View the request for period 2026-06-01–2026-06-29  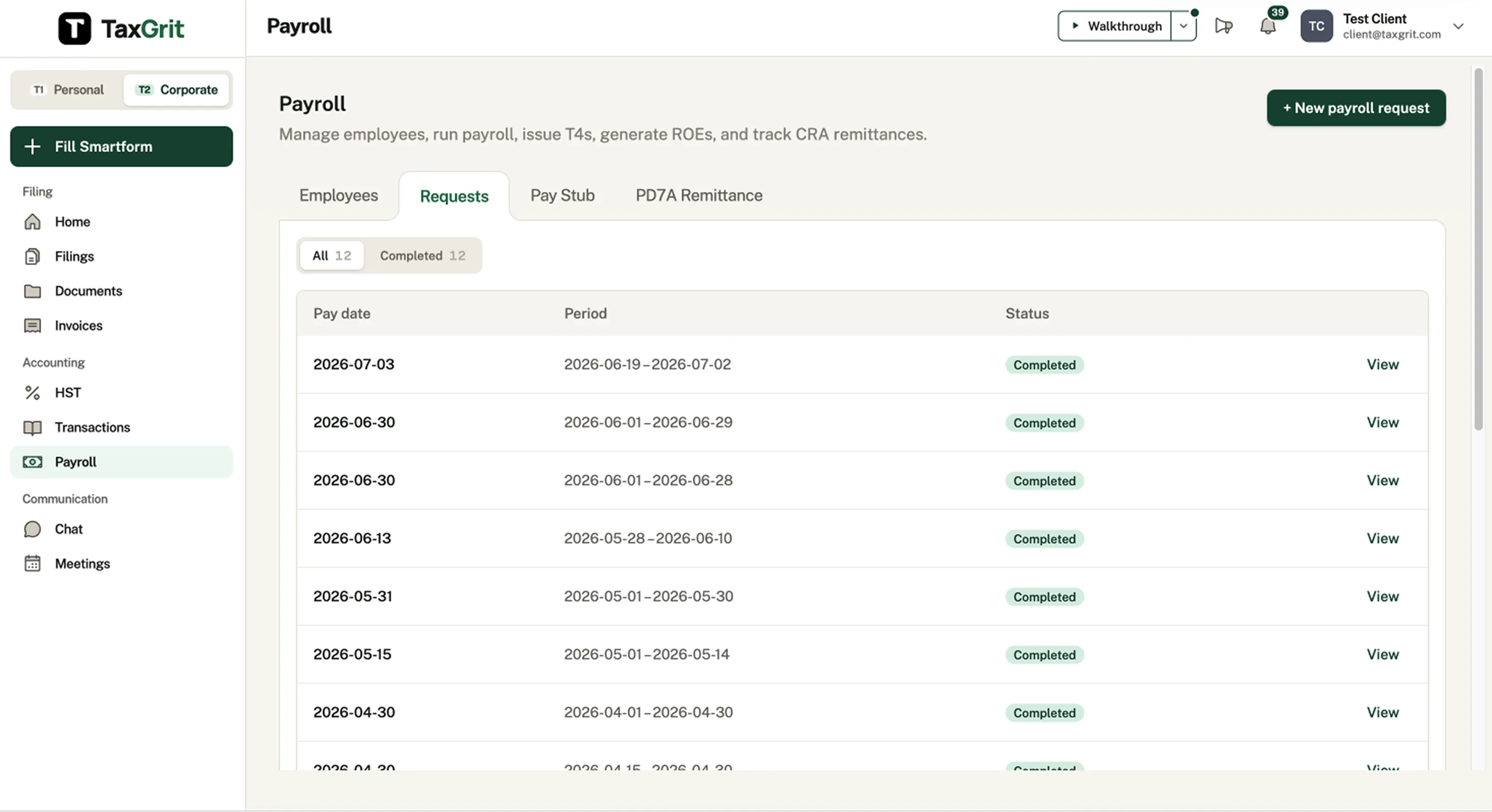point(1383,422)
